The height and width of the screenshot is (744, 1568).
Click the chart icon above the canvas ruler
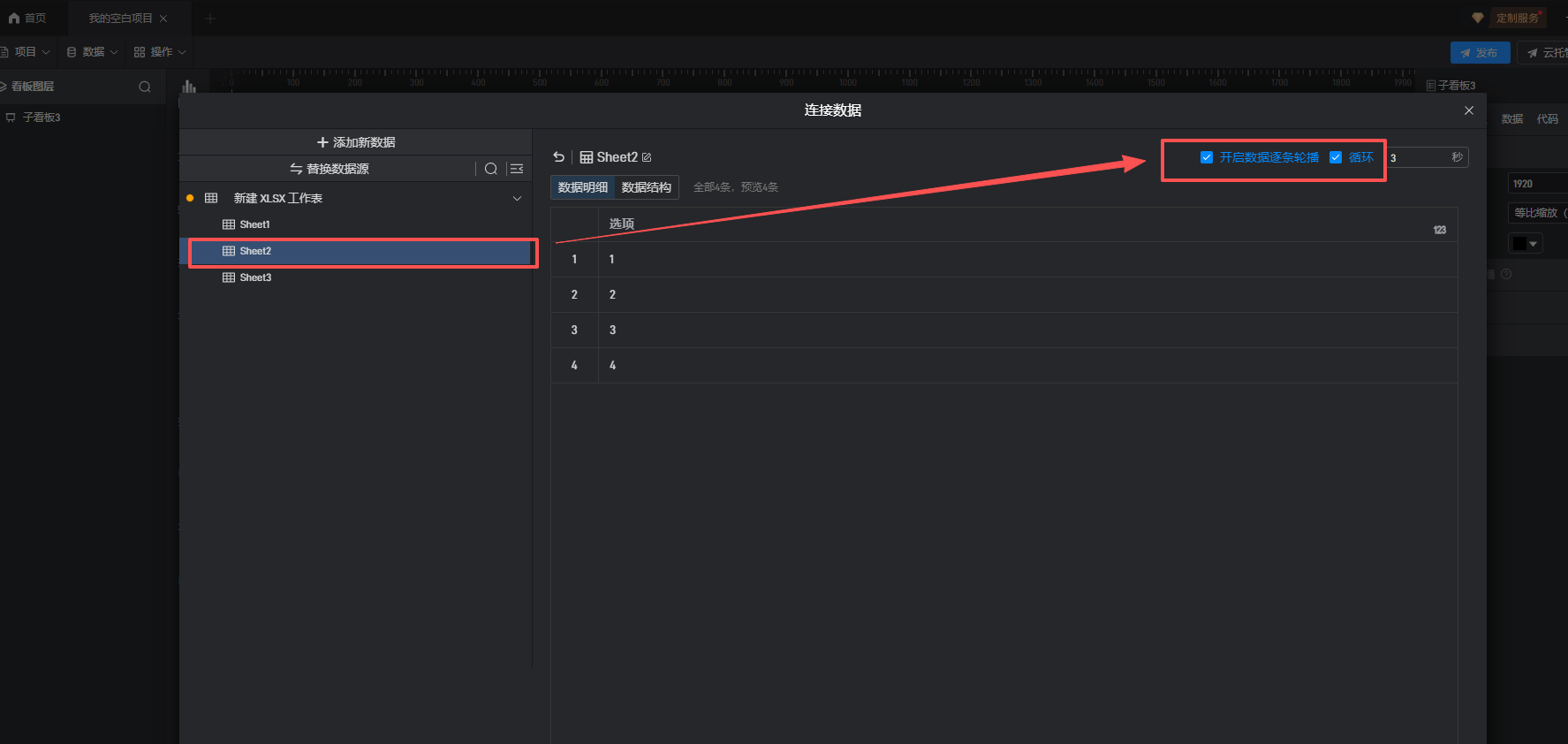coord(188,87)
